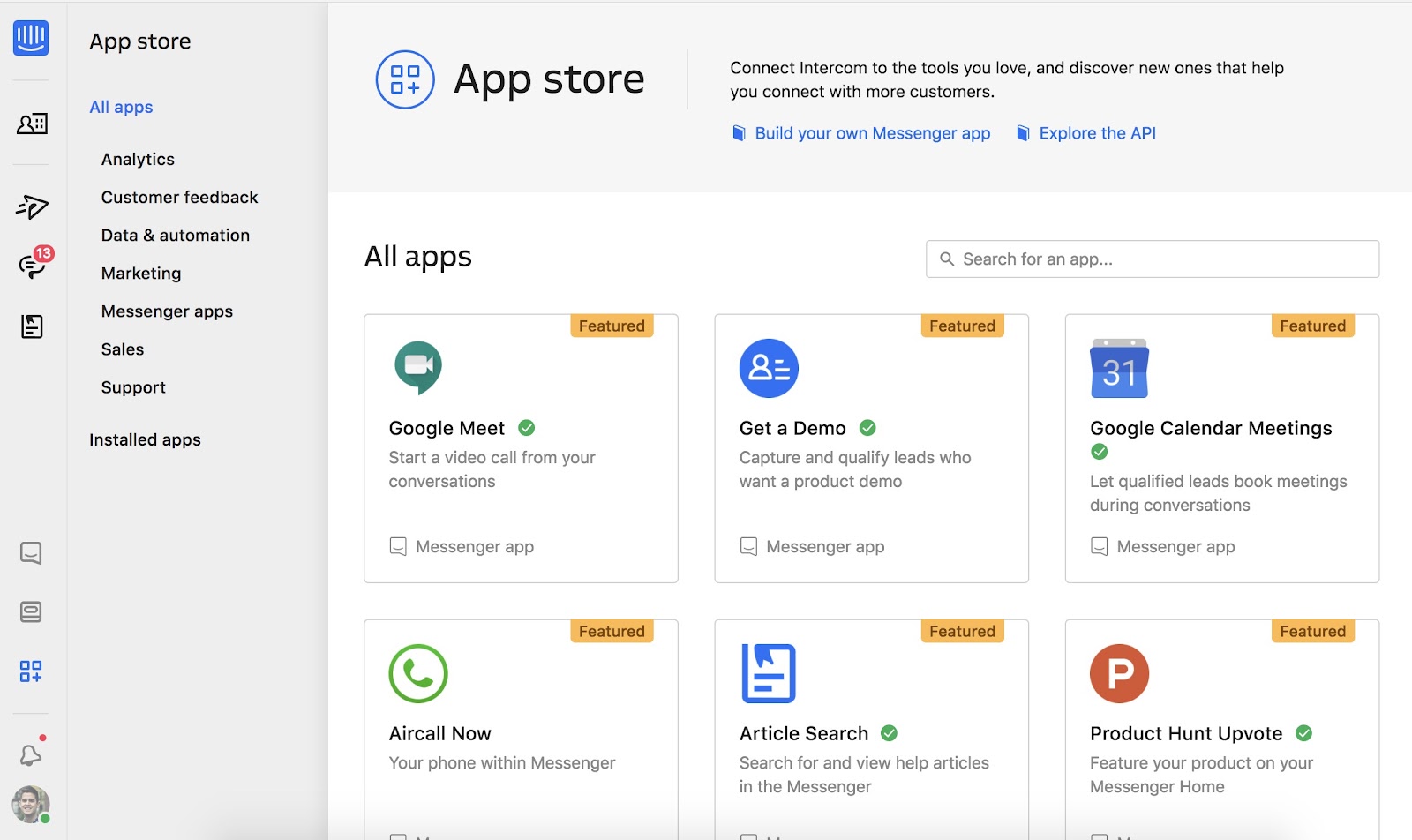Open the Sales category
This screenshot has height=840, width=1412.
[123, 349]
